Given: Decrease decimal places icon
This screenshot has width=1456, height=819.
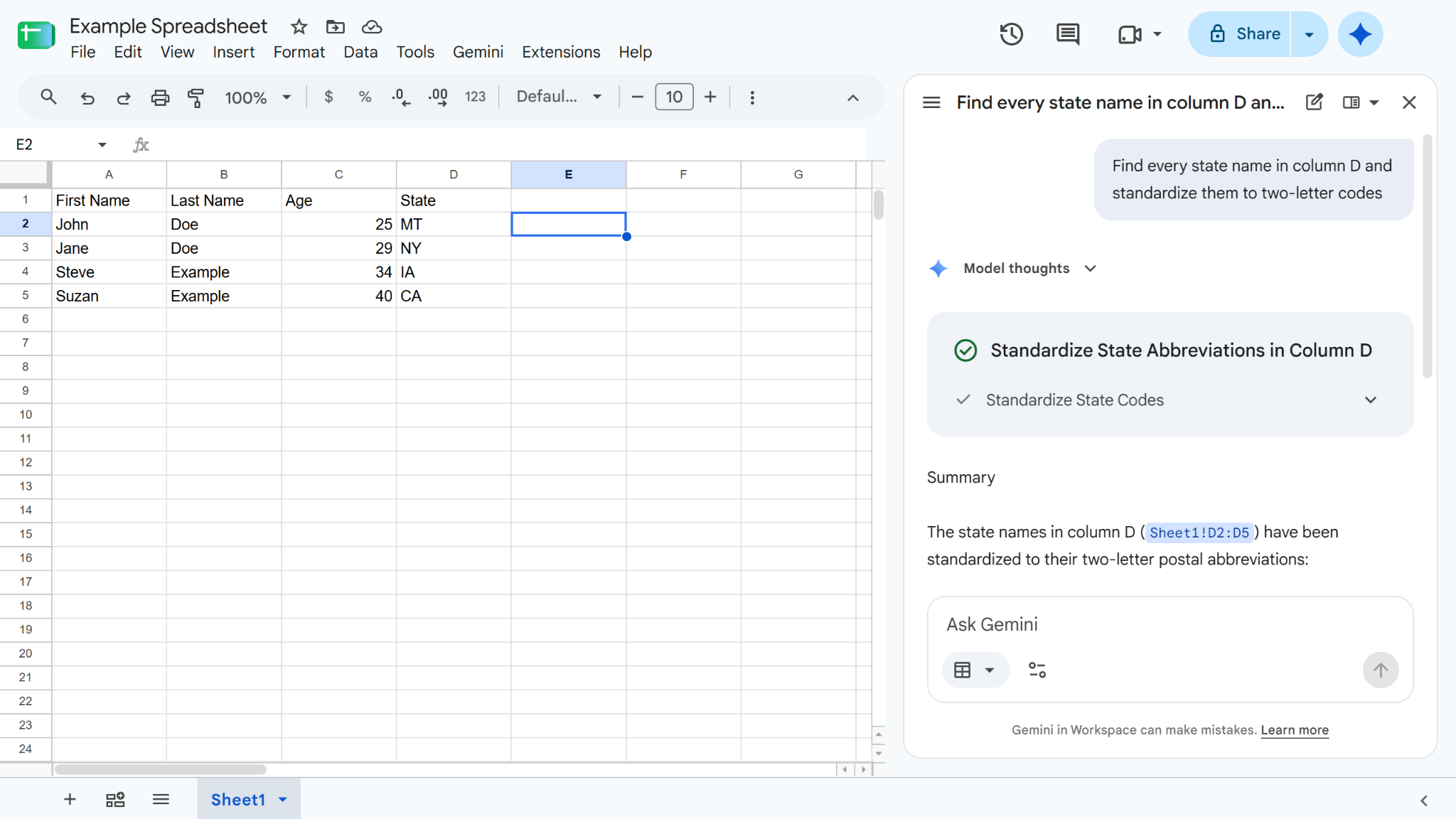Looking at the screenshot, I should point(401,97).
